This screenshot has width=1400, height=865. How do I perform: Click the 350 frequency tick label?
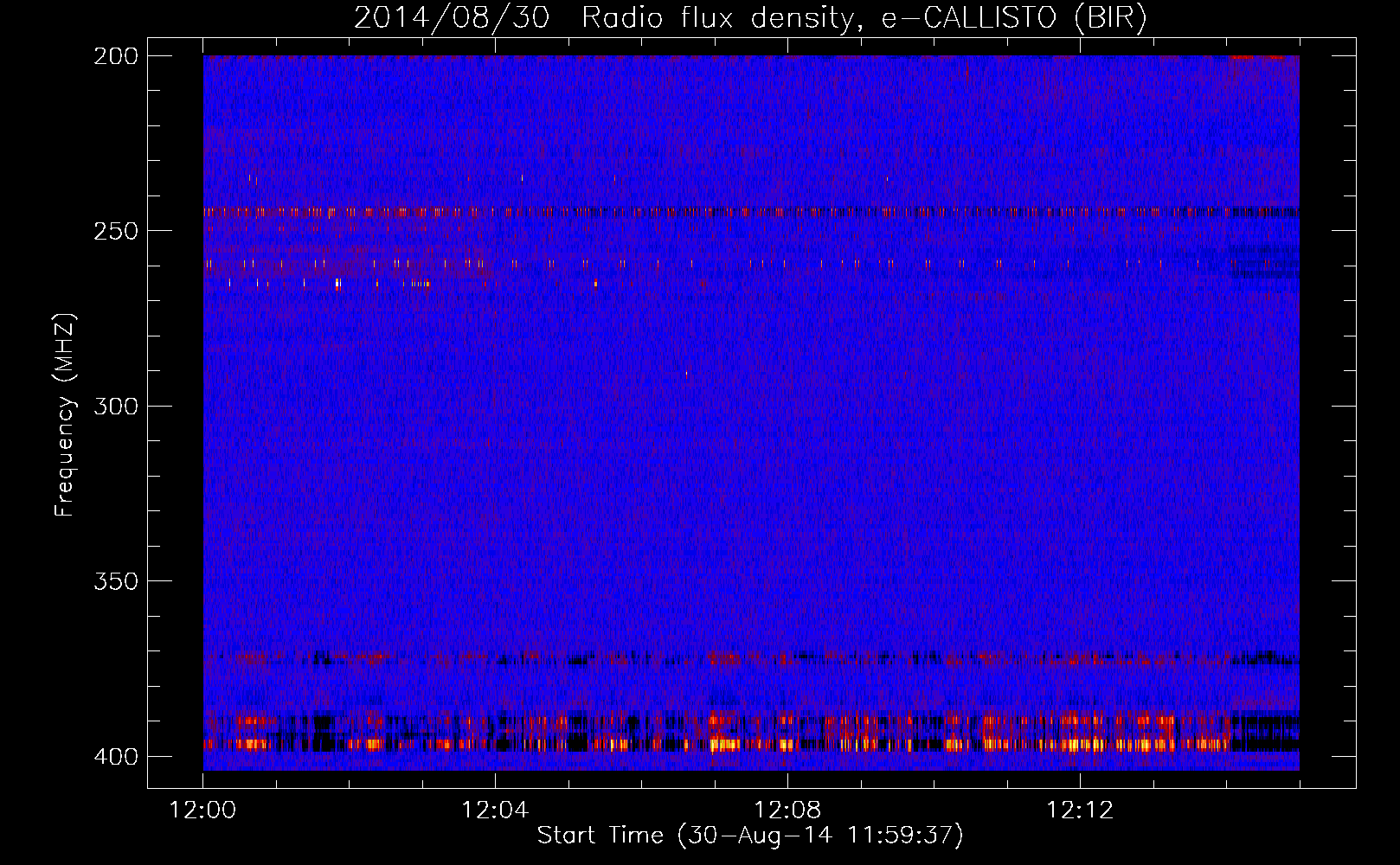(x=116, y=581)
